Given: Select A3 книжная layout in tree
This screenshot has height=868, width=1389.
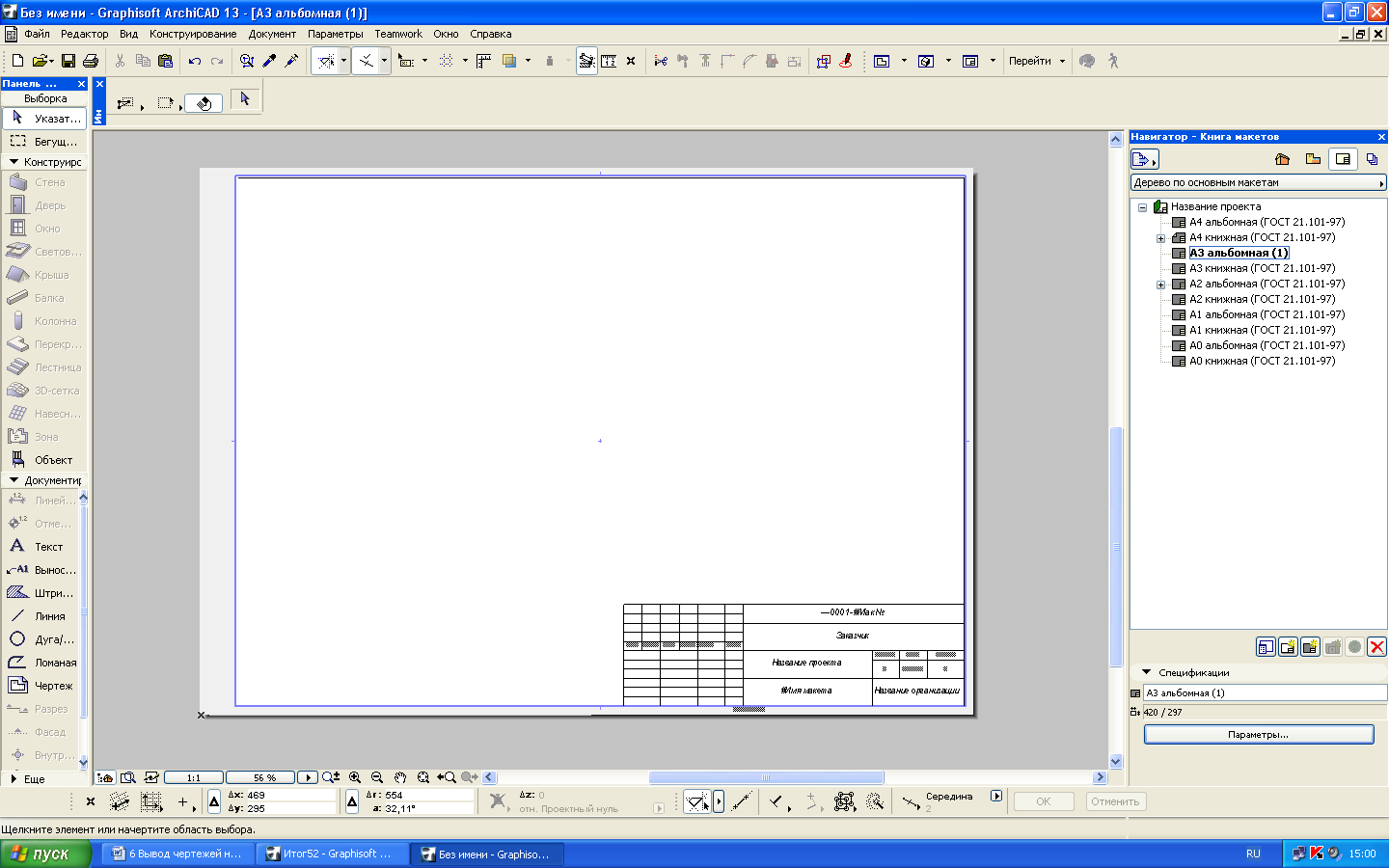Looking at the screenshot, I should click(x=1262, y=268).
